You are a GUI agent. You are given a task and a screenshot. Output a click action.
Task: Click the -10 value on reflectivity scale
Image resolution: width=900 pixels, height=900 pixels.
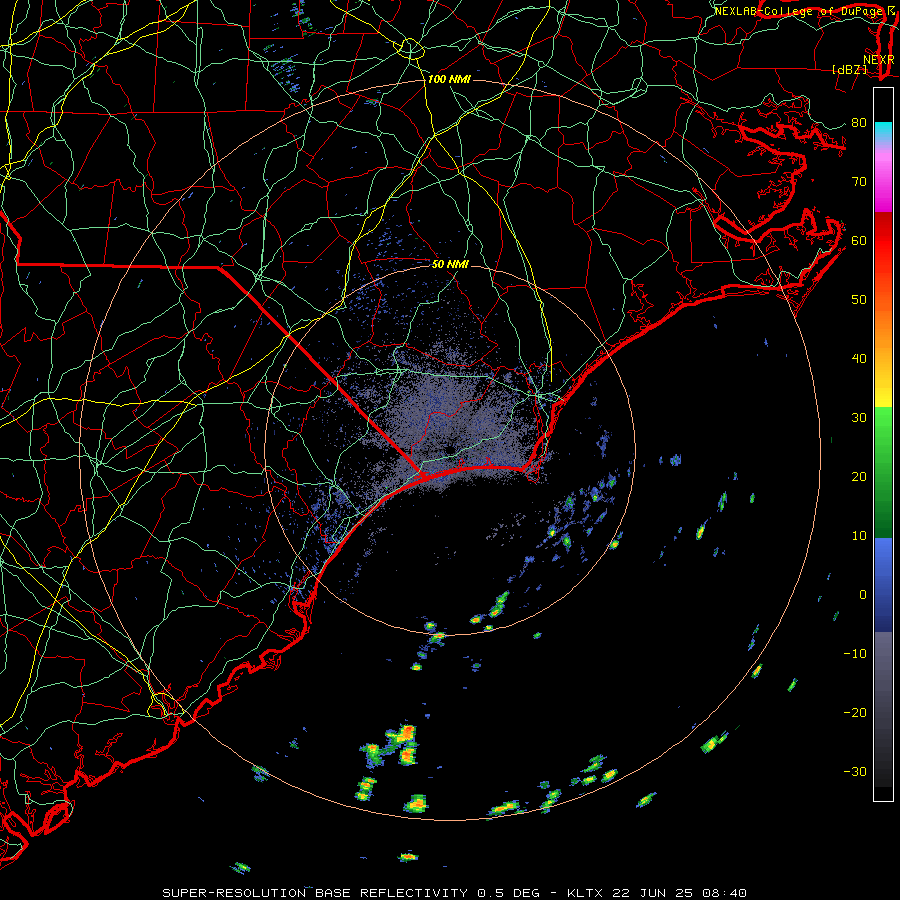(x=855, y=653)
